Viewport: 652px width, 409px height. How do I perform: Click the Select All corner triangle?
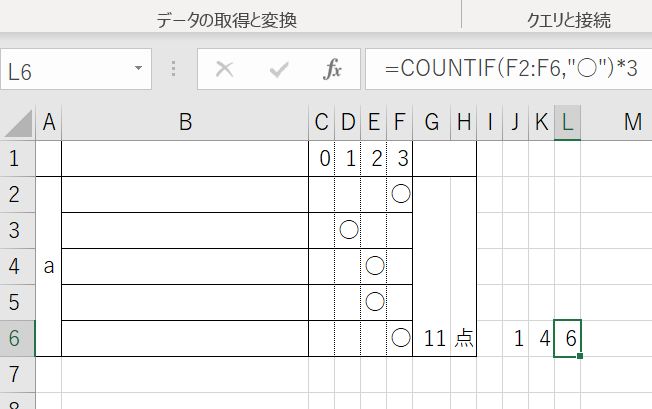19,123
